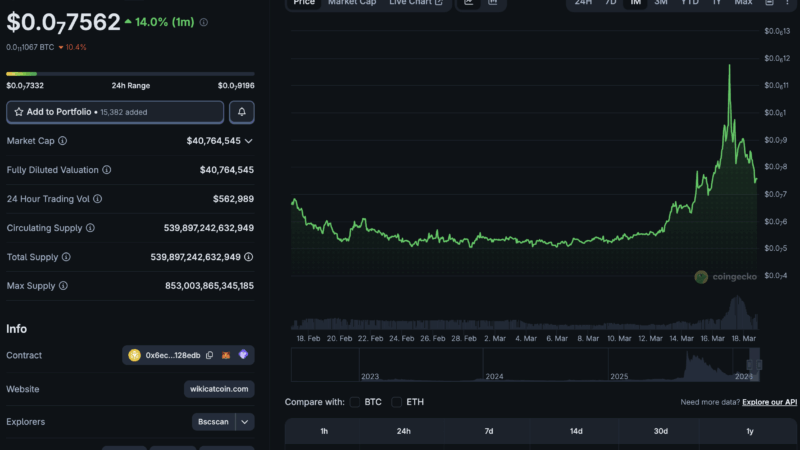Click 2024 section in chart navigator
The width and height of the screenshot is (800, 450).
(545, 365)
